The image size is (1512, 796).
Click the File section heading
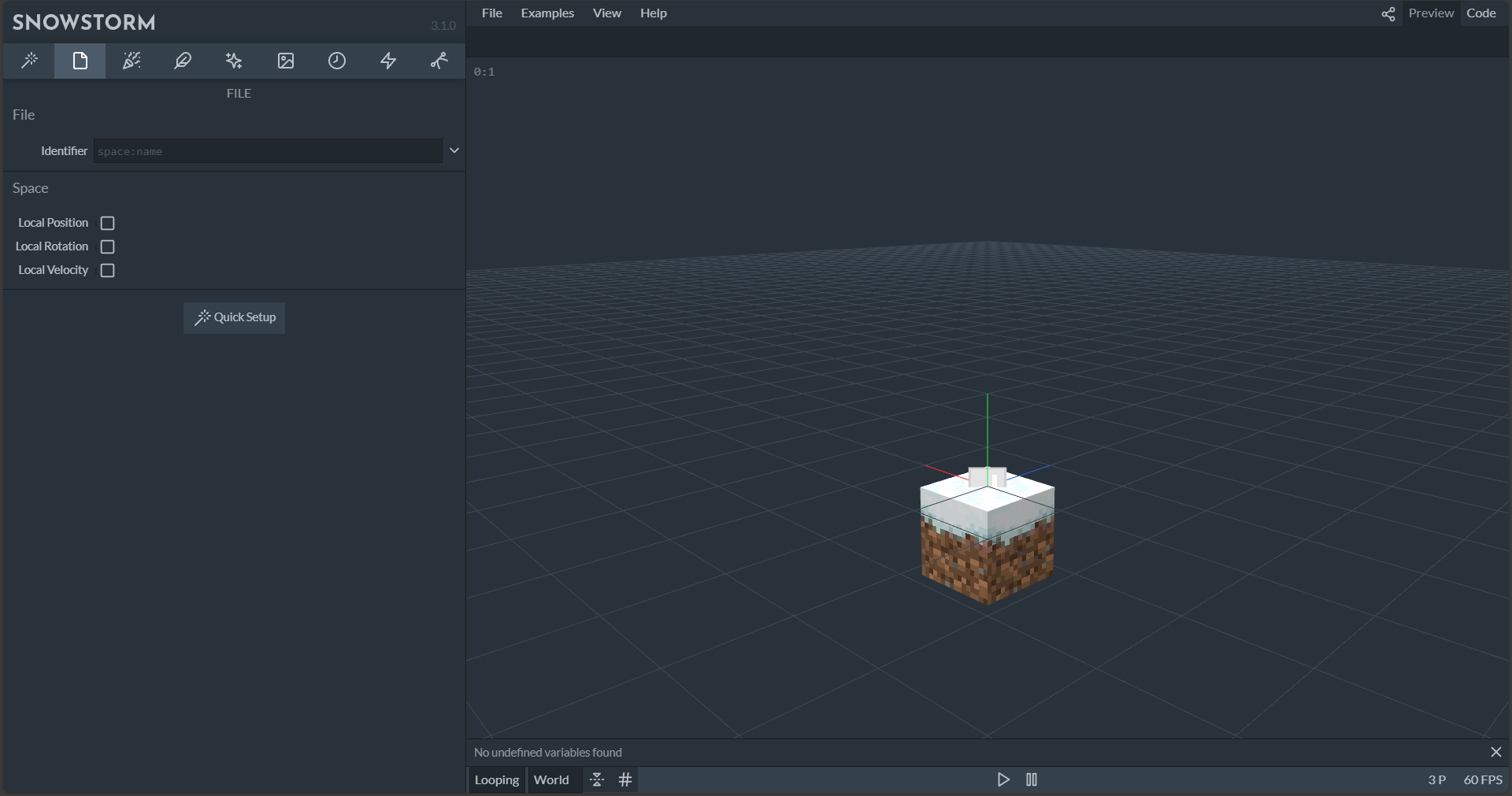[24, 115]
